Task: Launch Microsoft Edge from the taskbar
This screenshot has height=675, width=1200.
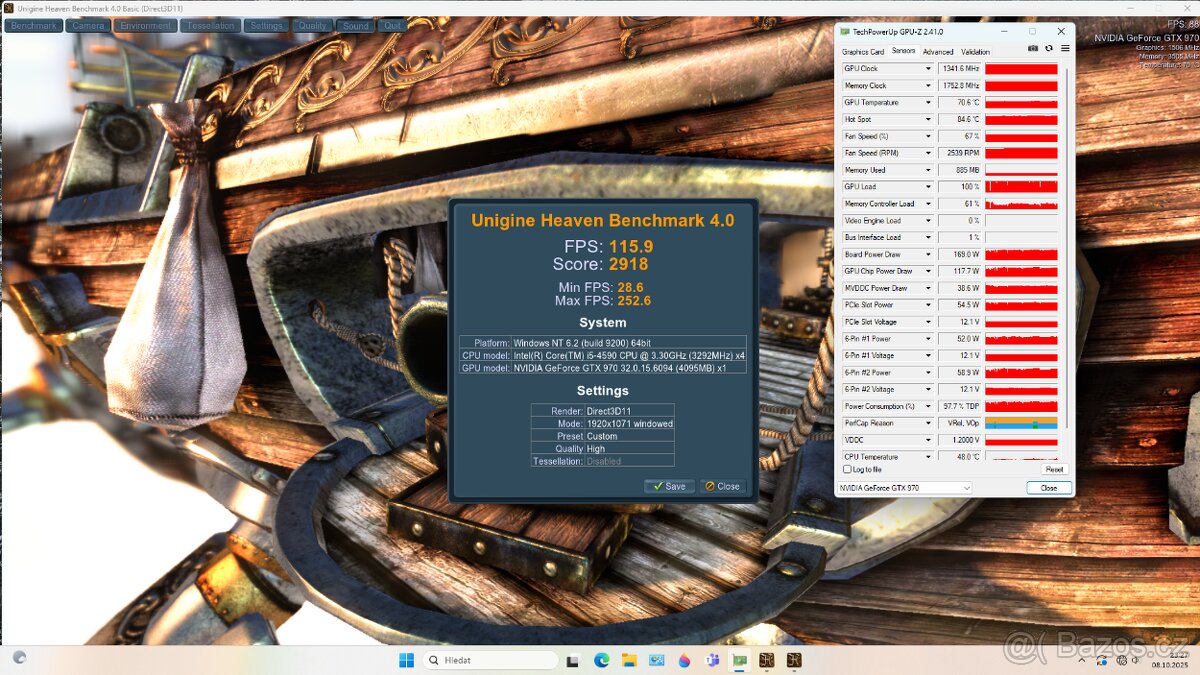Action: [x=600, y=660]
